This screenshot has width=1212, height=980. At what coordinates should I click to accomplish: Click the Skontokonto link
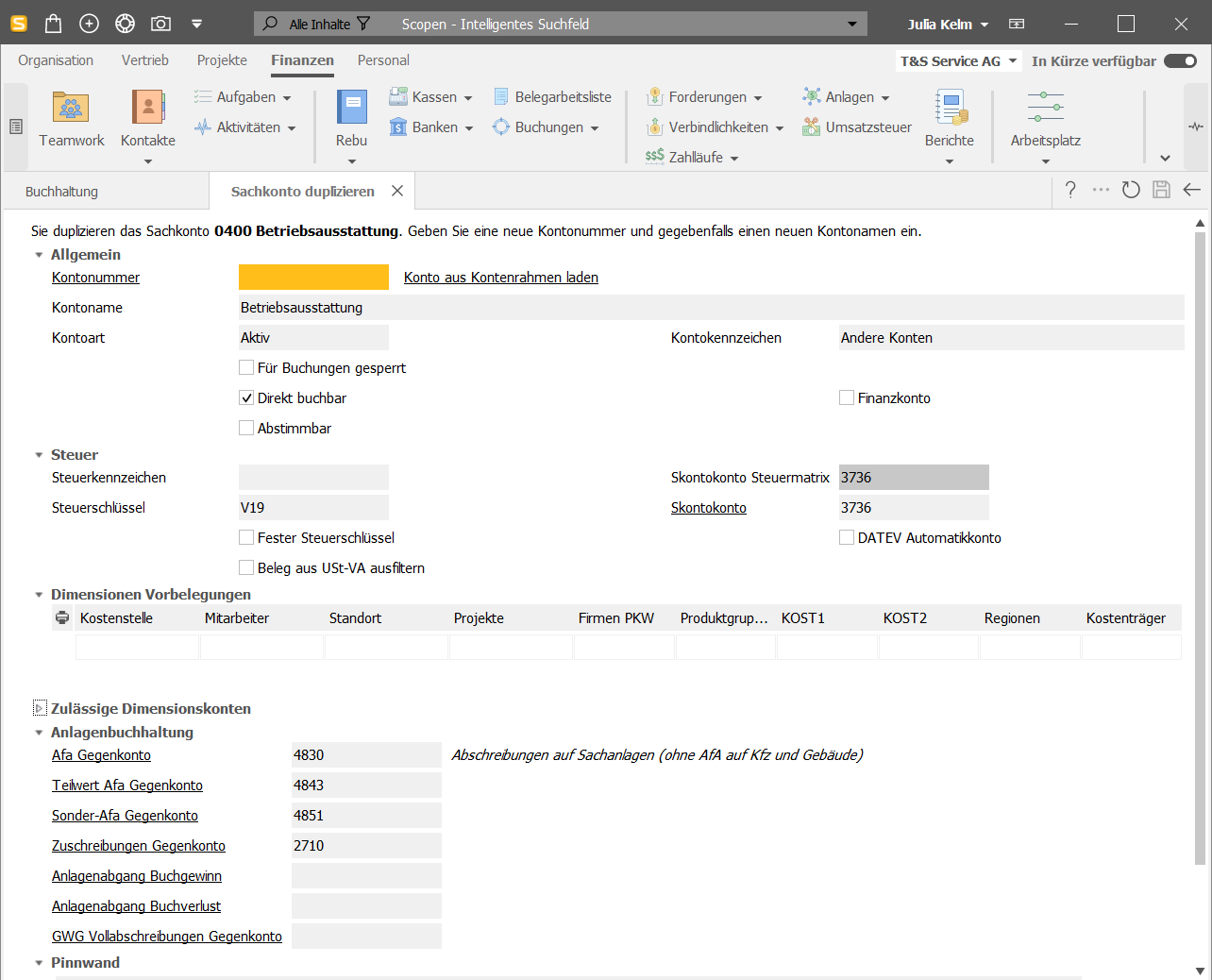point(709,507)
